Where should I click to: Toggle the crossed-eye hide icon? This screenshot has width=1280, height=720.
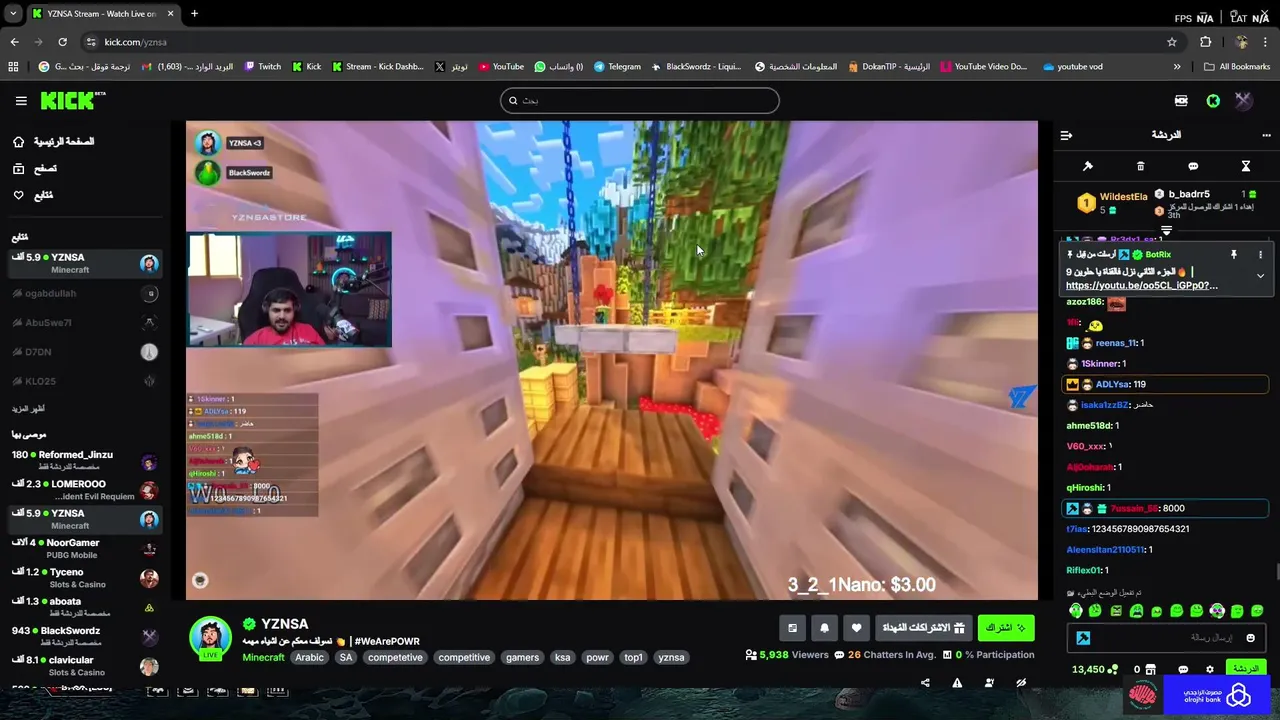[1021, 683]
